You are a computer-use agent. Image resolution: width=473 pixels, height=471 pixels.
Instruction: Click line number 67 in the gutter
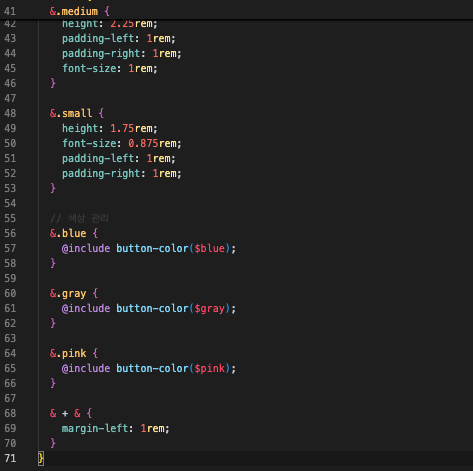[10, 398]
